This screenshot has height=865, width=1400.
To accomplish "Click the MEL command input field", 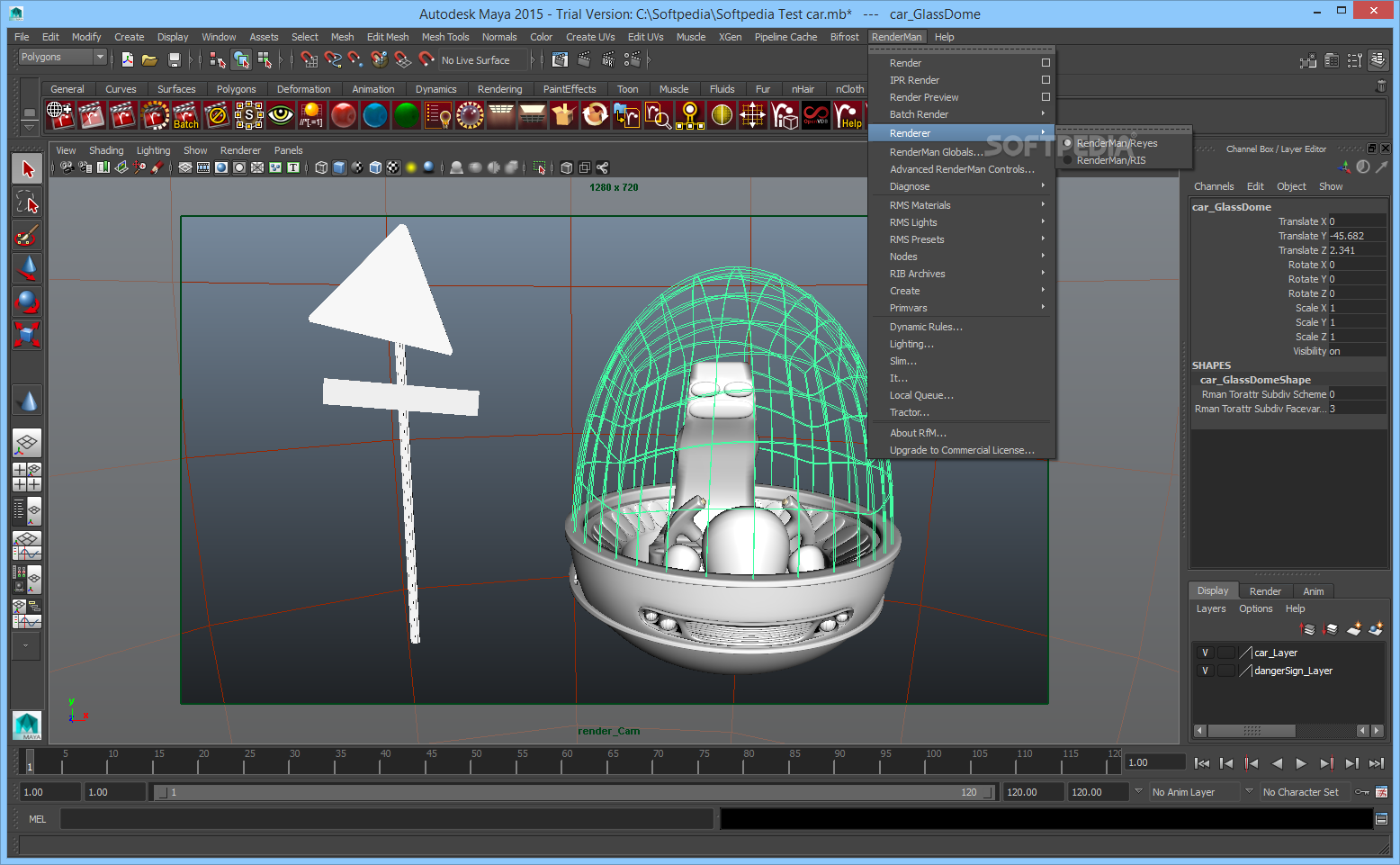I will (387, 819).
